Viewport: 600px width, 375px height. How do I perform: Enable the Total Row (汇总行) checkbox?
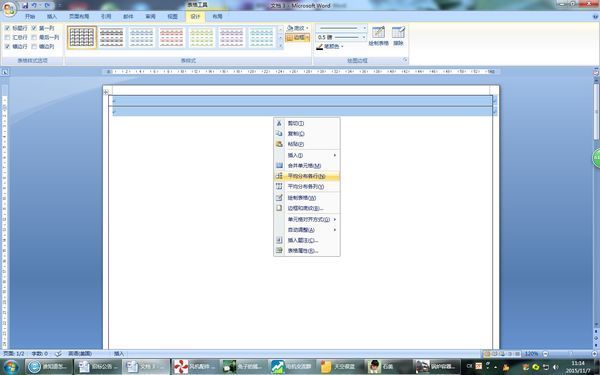(7, 37)
